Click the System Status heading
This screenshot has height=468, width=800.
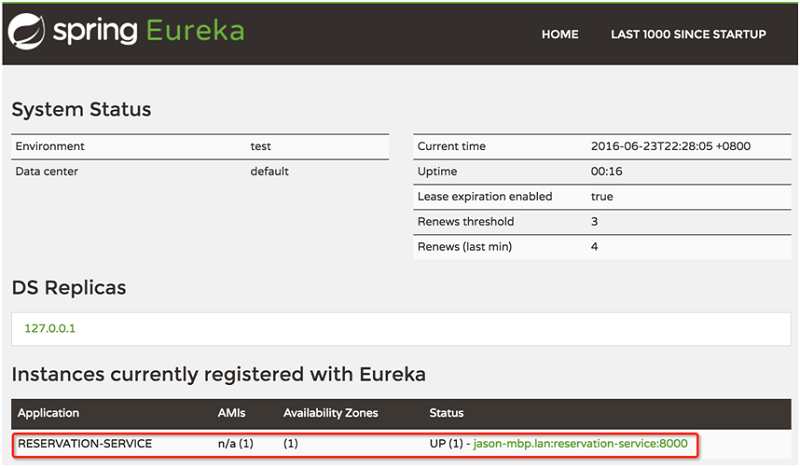[x=81, y=109]
